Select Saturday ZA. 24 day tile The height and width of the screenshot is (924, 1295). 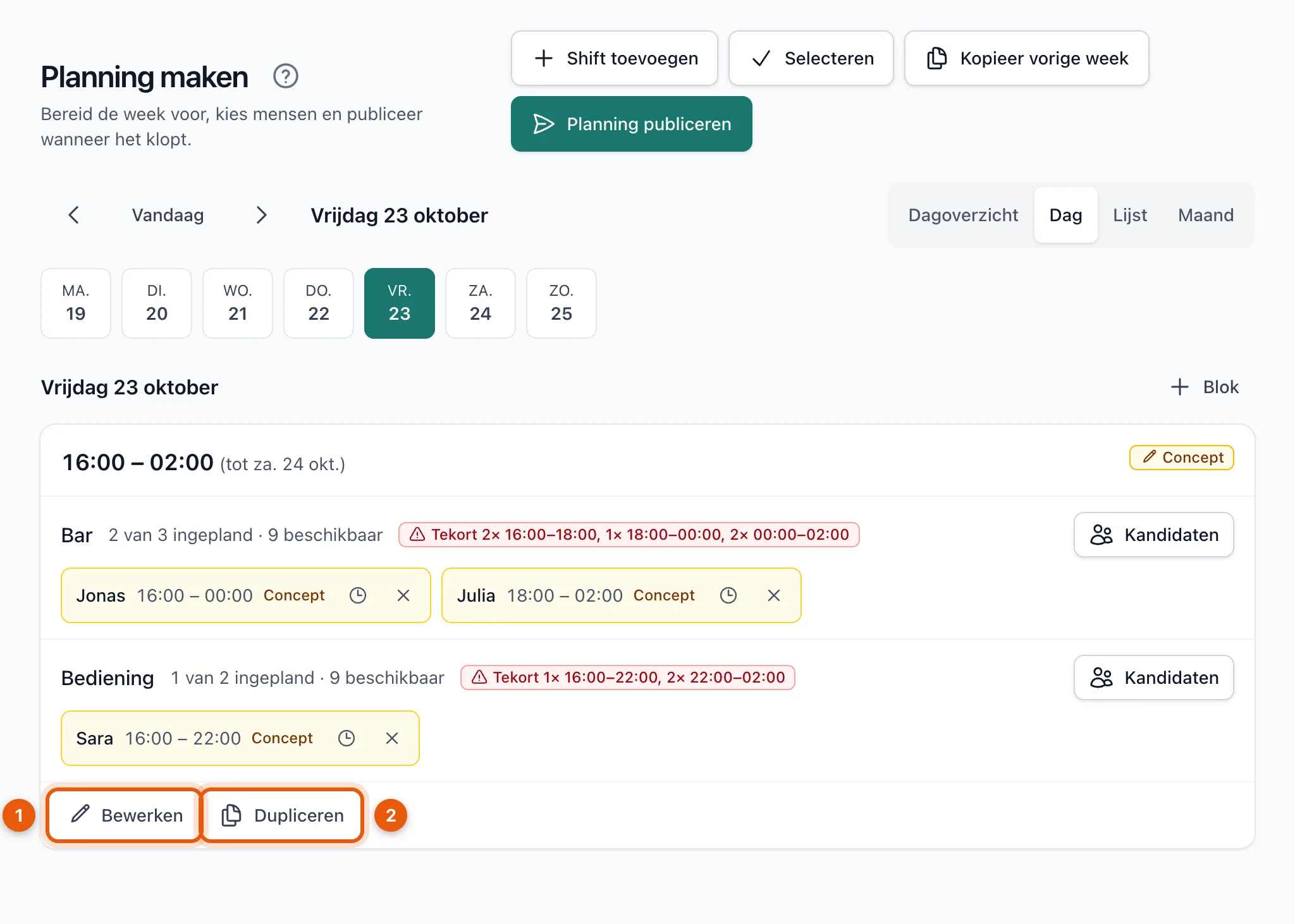click(x=481, y=303)
